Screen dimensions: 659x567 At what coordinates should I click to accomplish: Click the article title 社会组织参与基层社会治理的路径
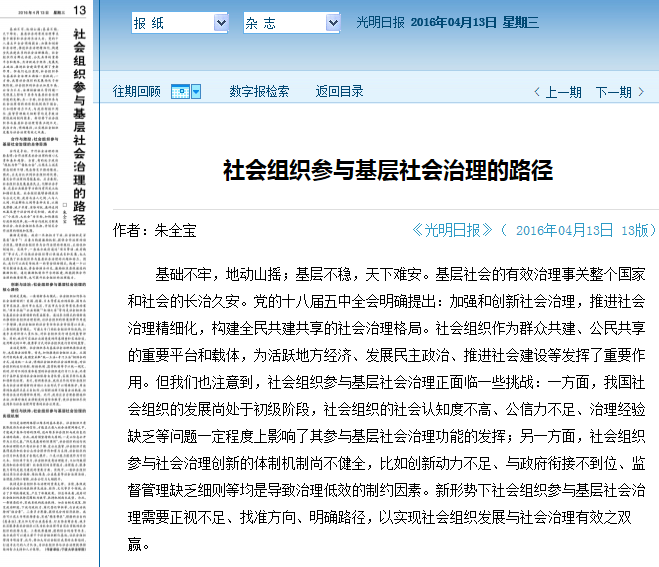386,169
